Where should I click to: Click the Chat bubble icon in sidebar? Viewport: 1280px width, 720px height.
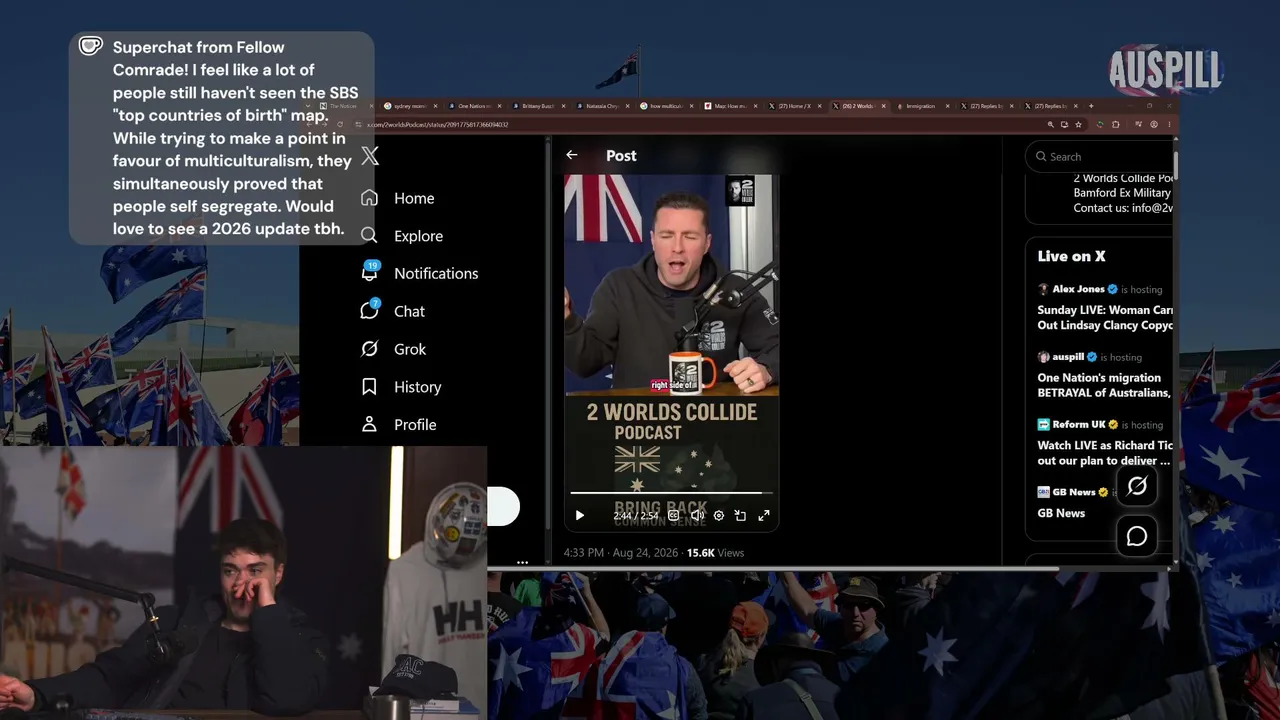[x=369, y=311]
